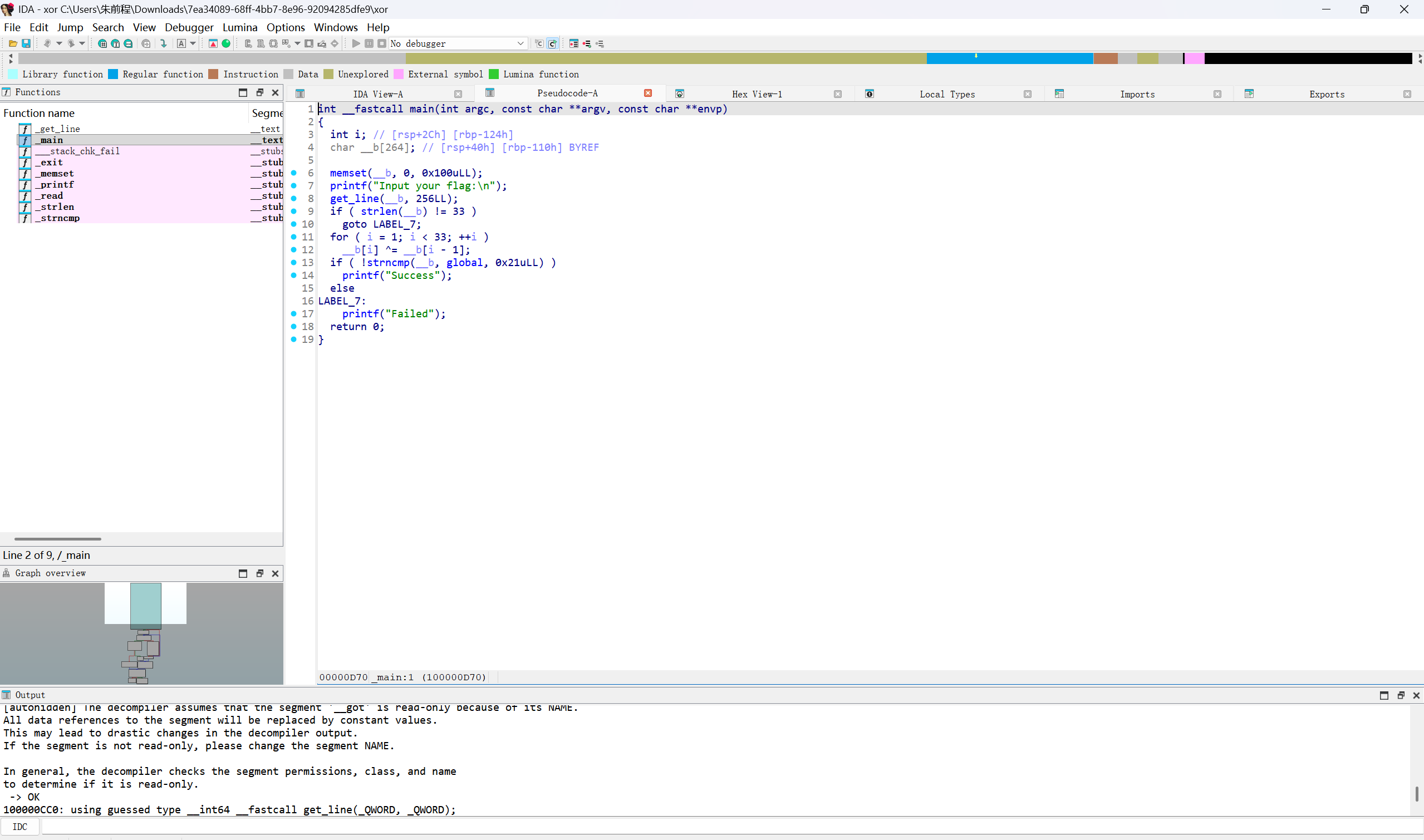1424x840 pixels.
Task: Close the Pseudocode-A tab
Action: point(647,94)
